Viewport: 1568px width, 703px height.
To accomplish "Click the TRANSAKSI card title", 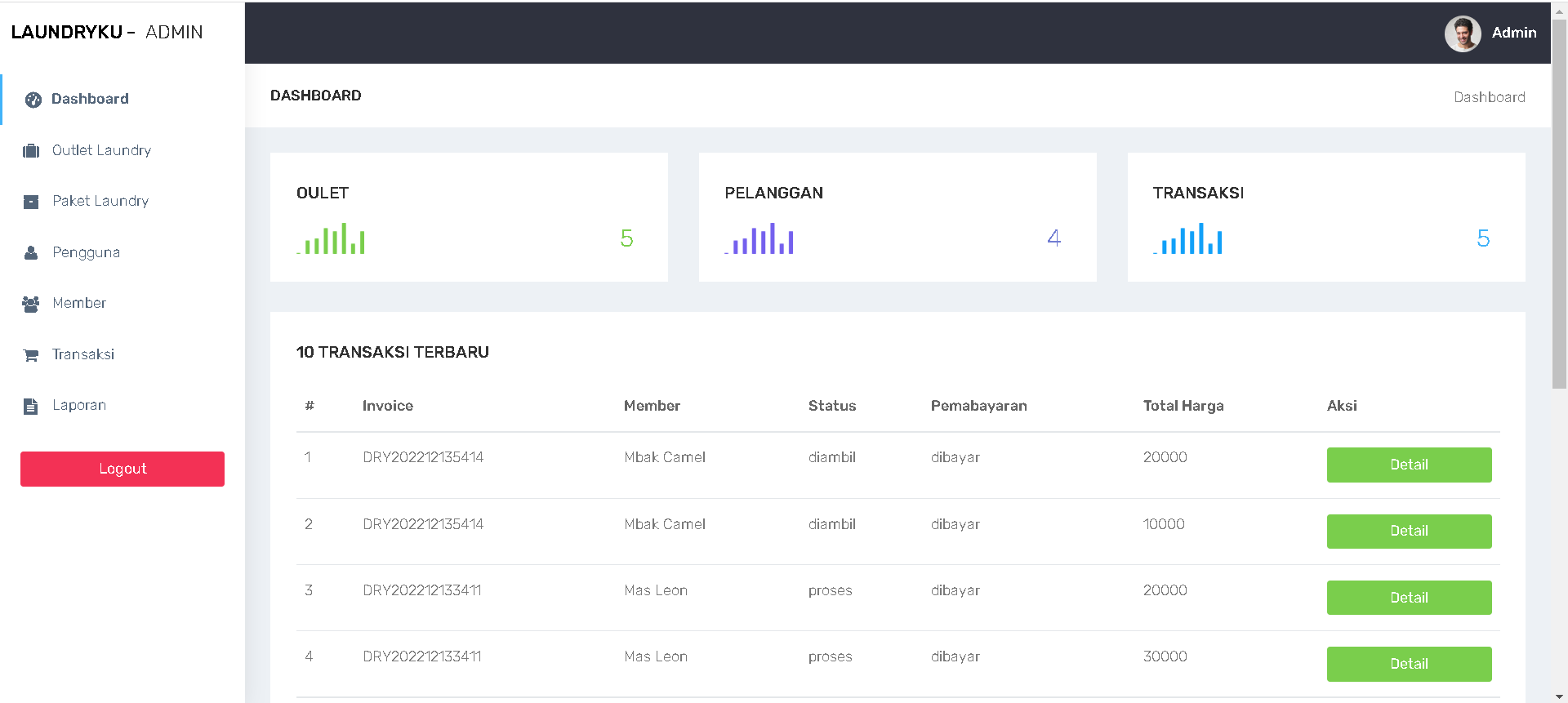I will click(x=1198, y=193).
